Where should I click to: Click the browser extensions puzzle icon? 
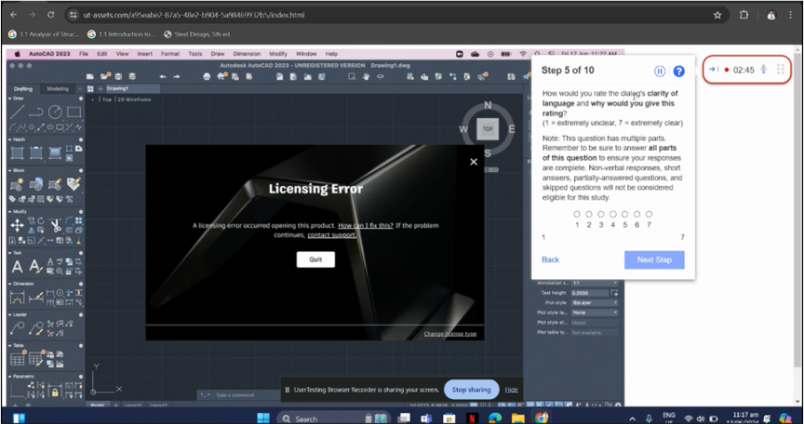point(743,15)
